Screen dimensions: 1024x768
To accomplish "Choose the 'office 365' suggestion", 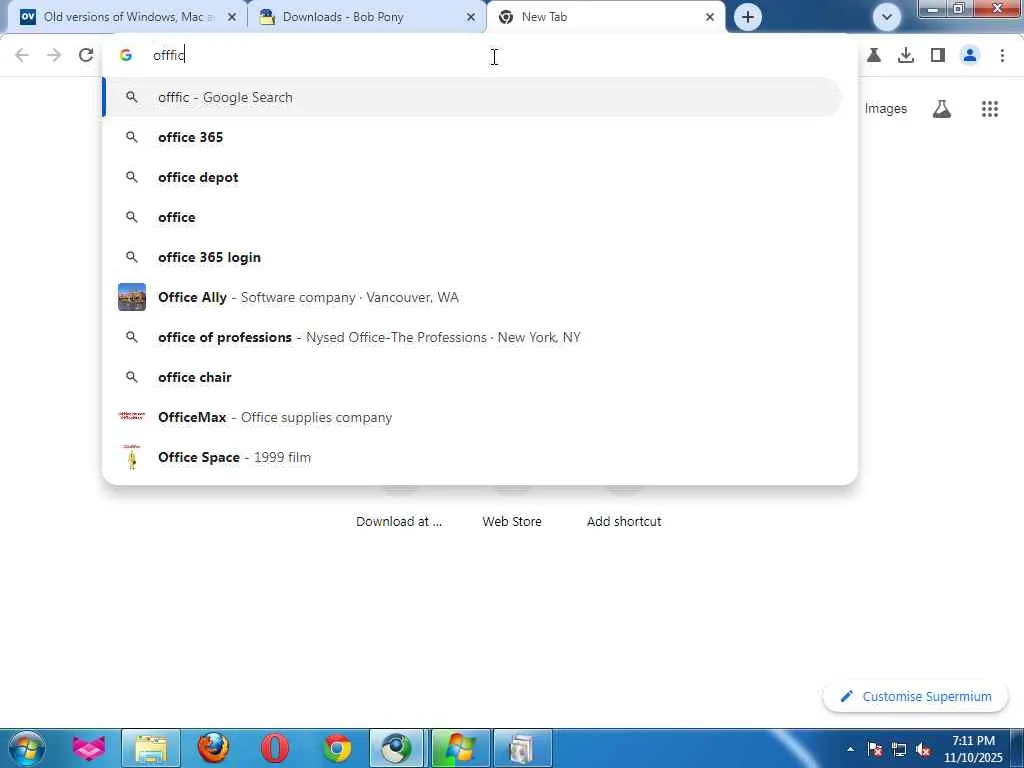I will (x=473, y=137).
